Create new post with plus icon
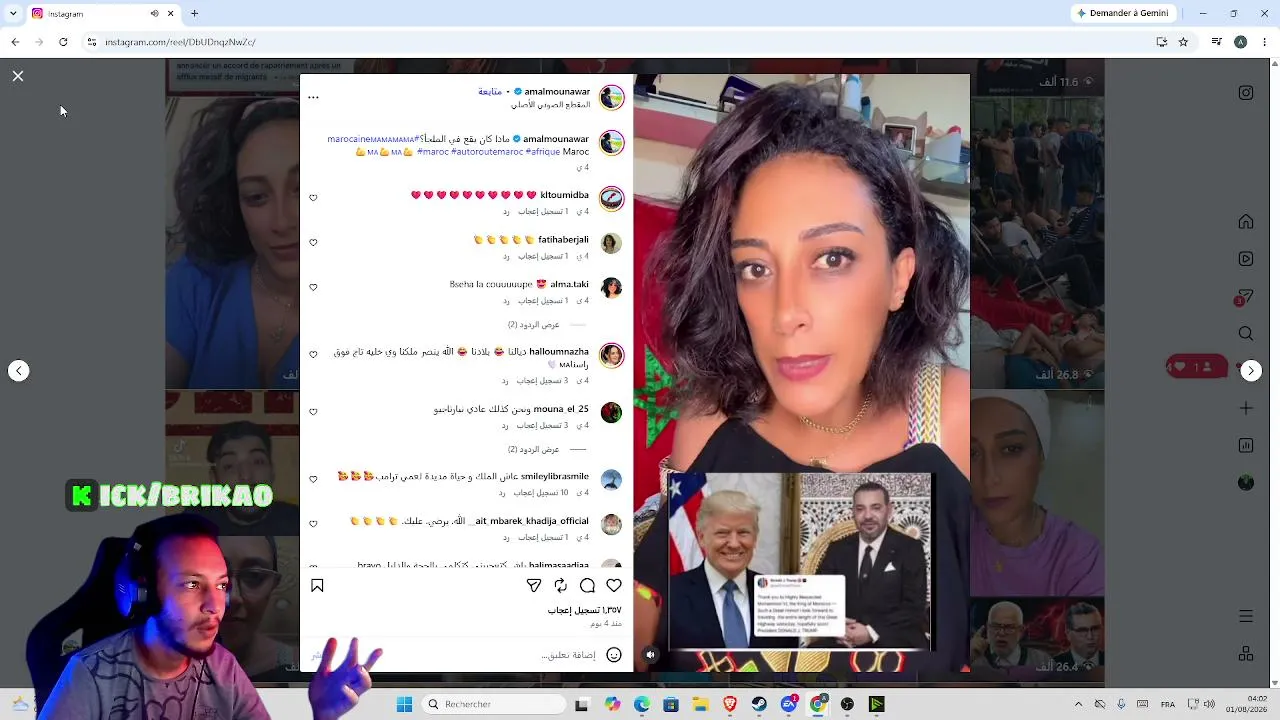1280x720 pixels. (1246, 408)
